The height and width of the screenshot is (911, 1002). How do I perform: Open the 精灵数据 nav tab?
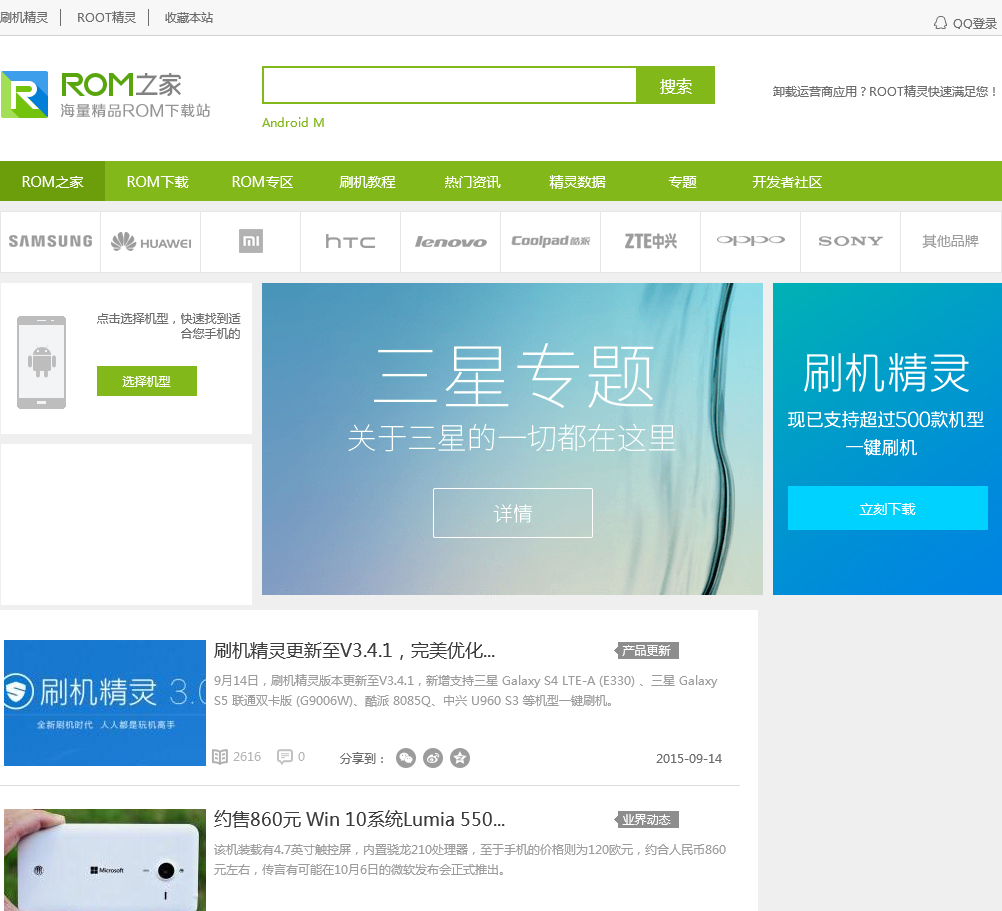click(577, 181)
